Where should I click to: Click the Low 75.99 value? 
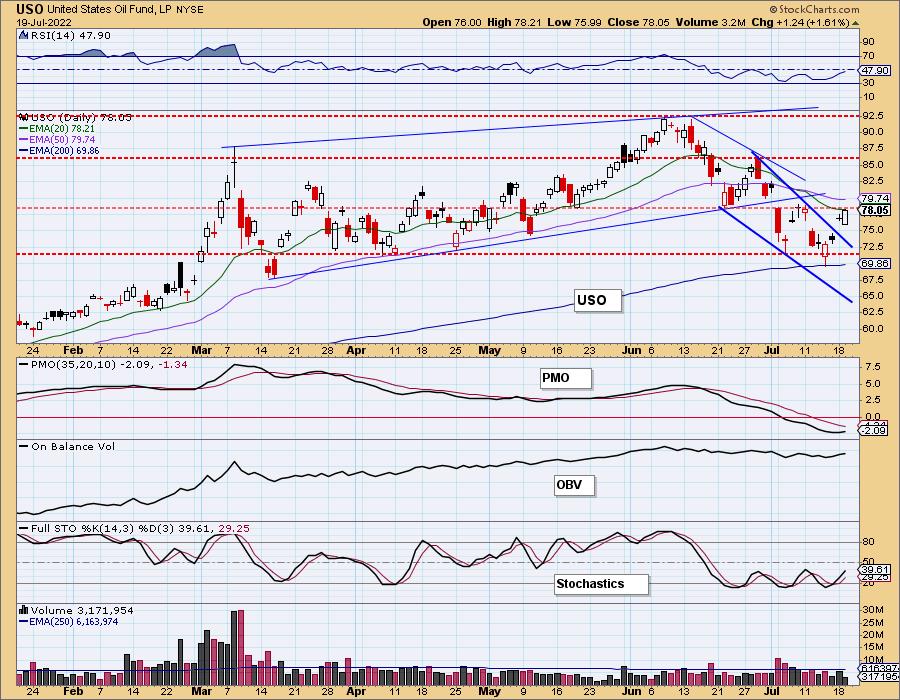pos(573,22)
